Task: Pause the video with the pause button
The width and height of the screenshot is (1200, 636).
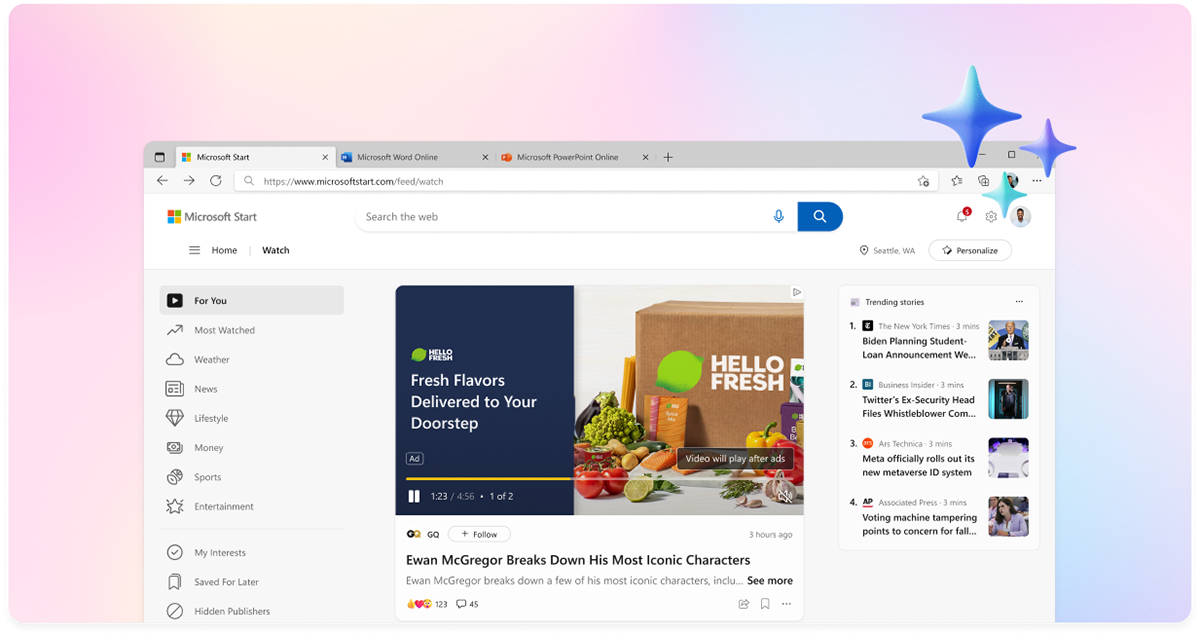Action: pyautogui.click(x=414, y=496)
